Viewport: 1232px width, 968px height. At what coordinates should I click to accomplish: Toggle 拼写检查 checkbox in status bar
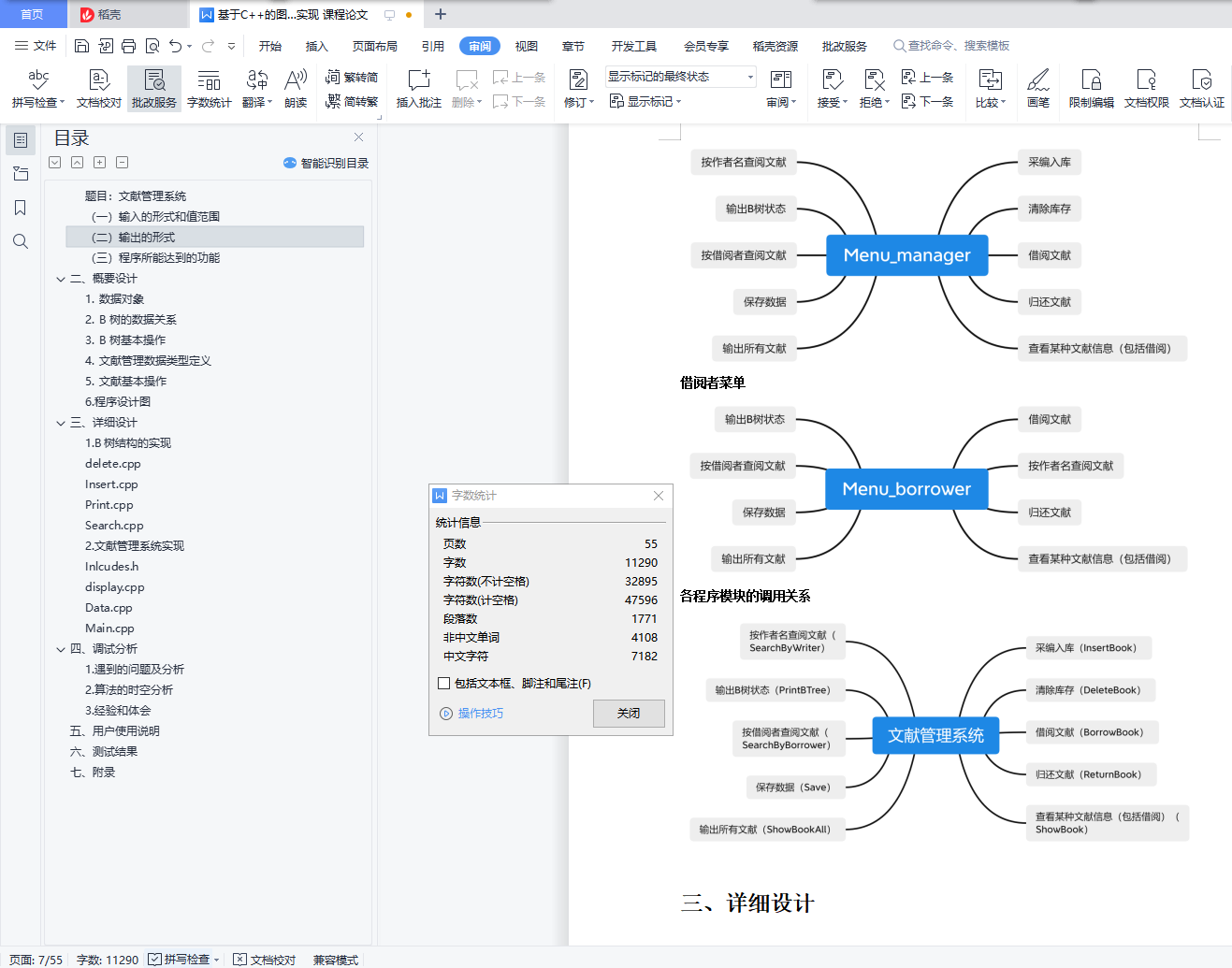[x=155, y=960]
